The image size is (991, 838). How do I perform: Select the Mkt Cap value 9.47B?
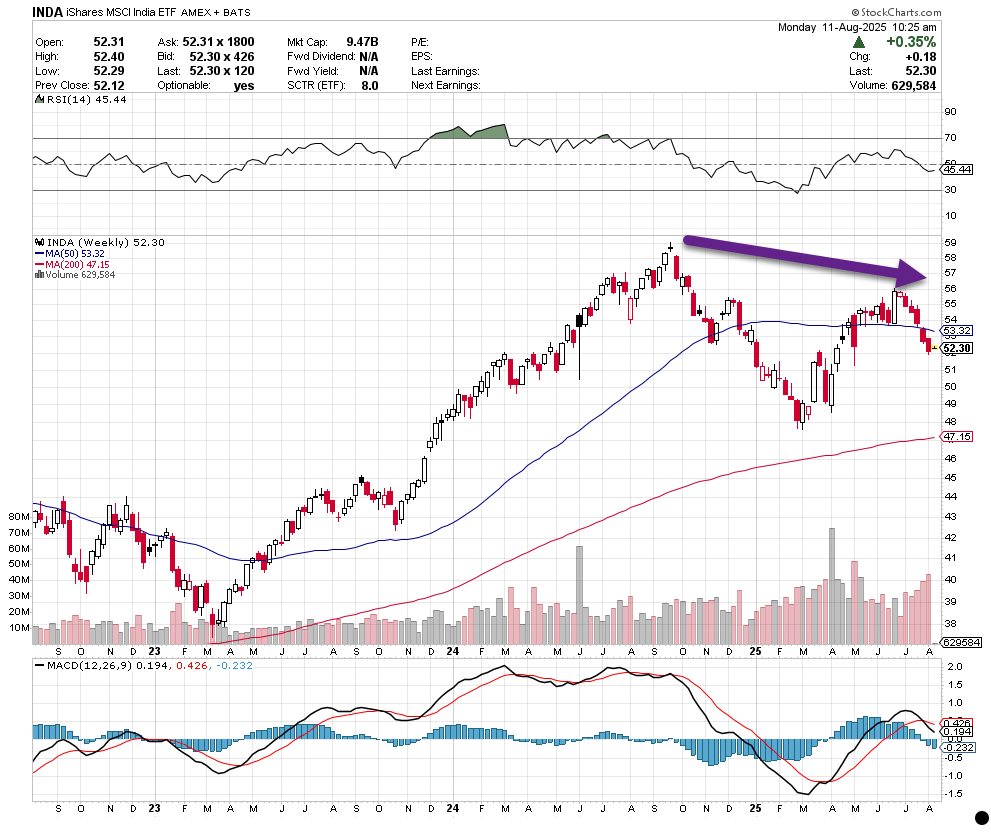pyautogui.click(x=362, y=42)
